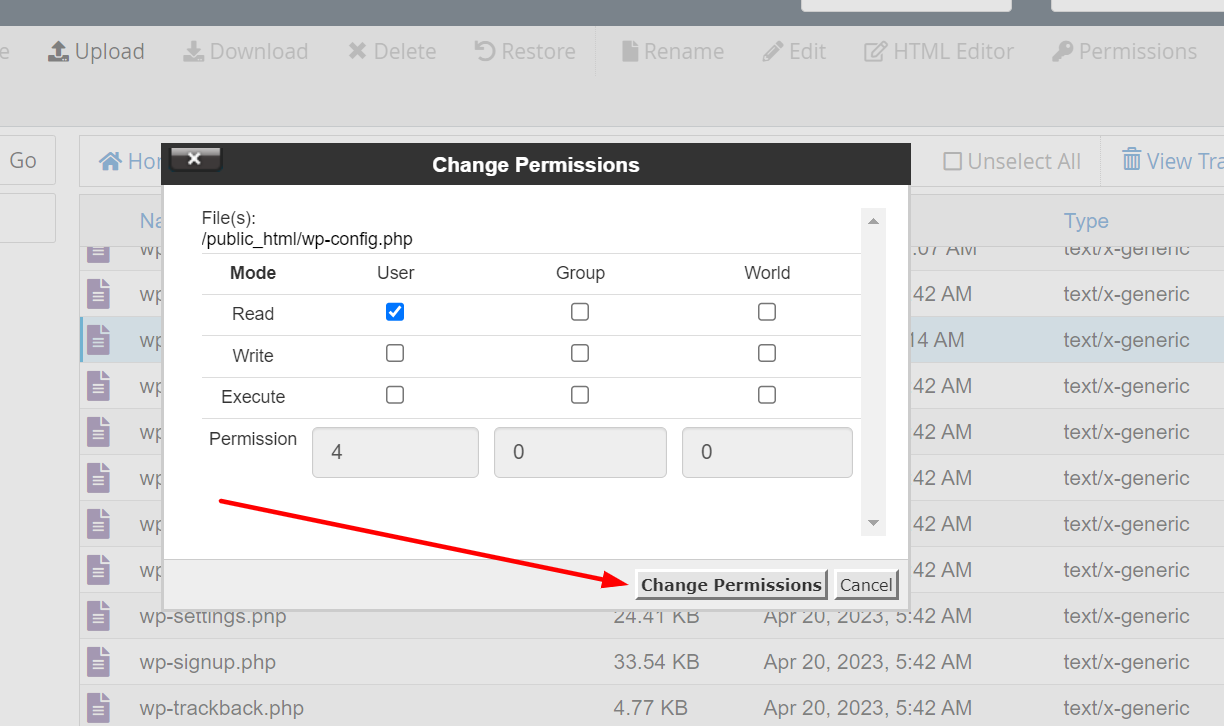
Task: Confirm with the Change Permissions button
Action: (730, 584)
